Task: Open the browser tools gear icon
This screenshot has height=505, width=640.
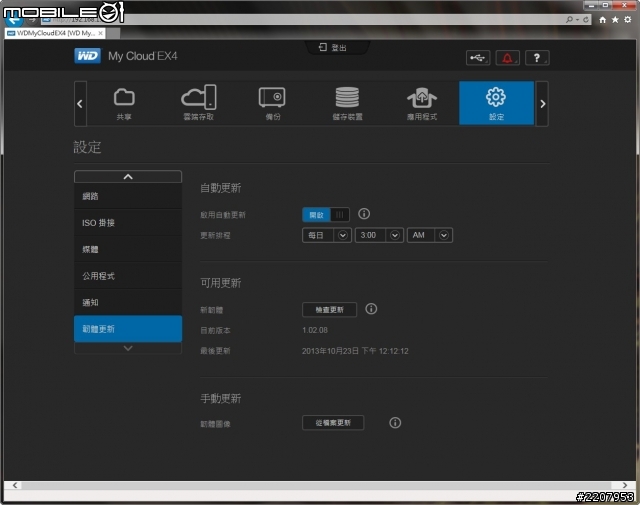Action: pyautogui.click(x=628, y=20)
